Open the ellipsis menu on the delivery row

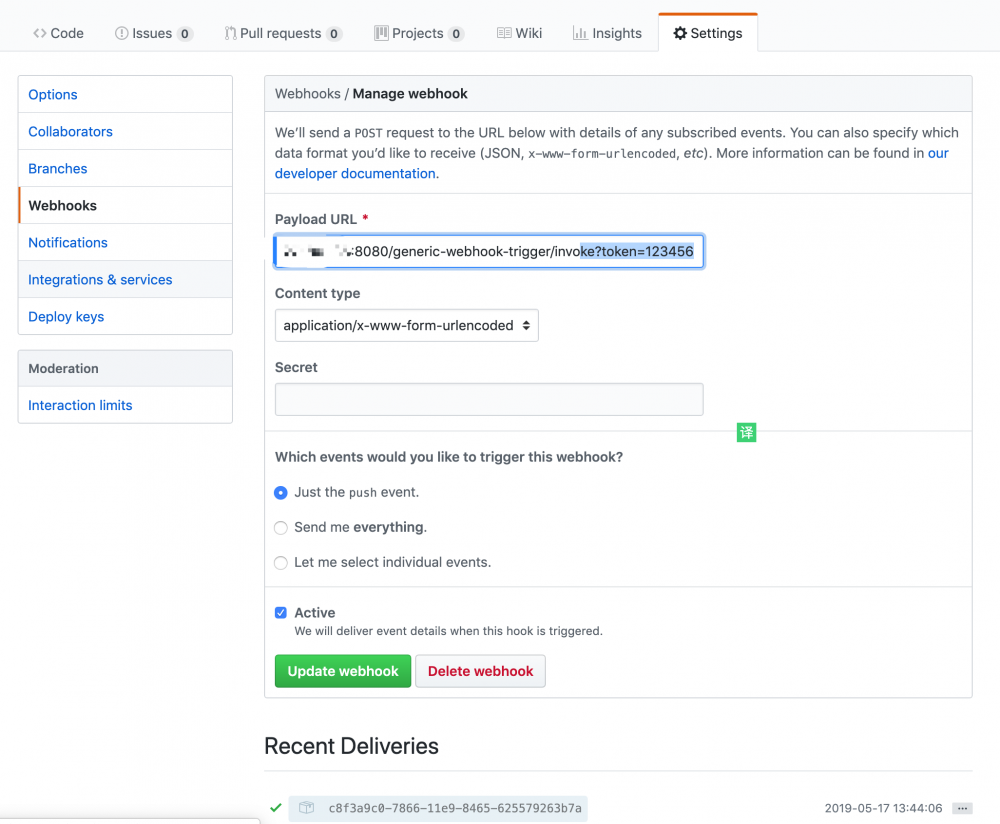(962, 808)
